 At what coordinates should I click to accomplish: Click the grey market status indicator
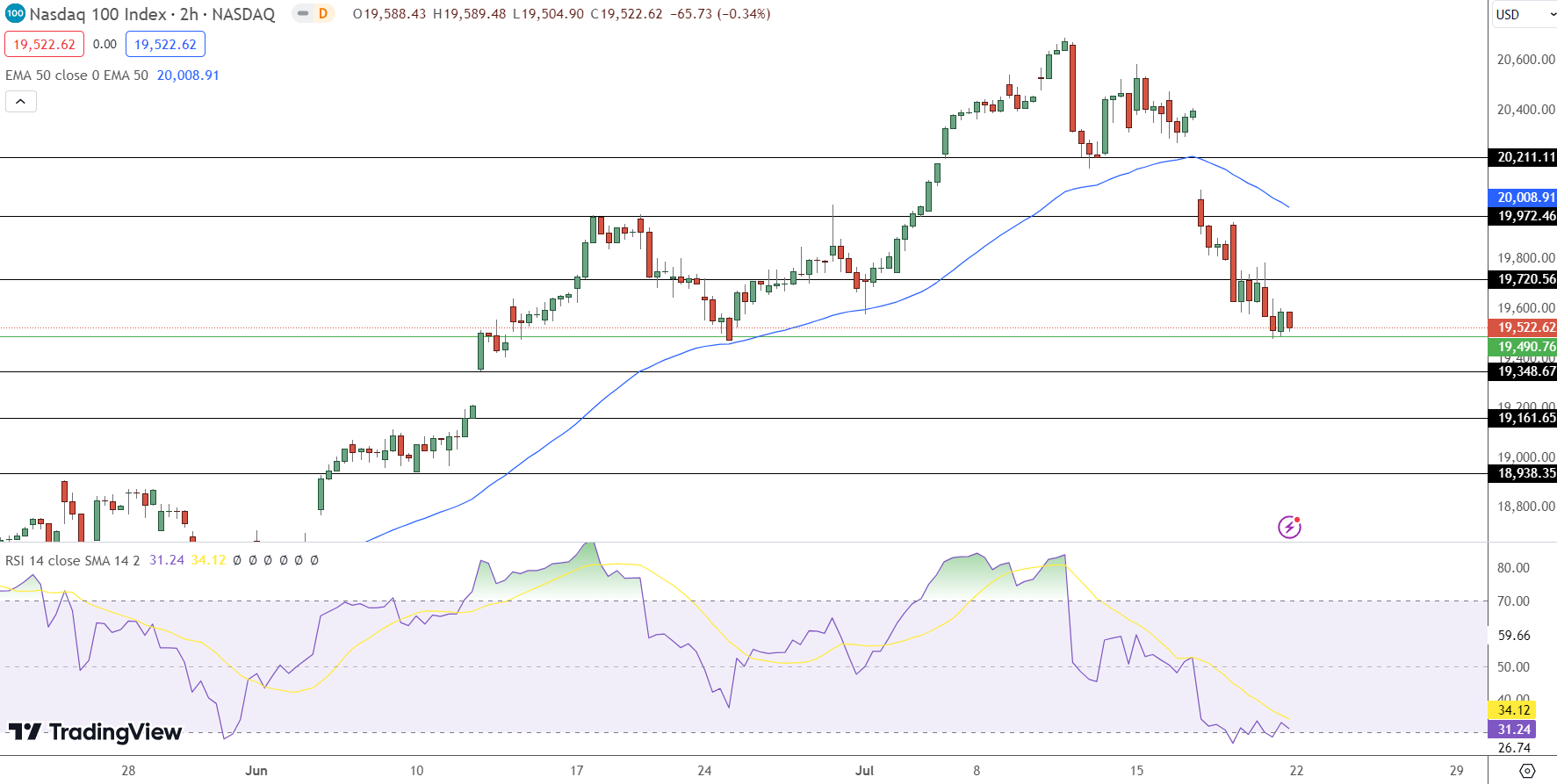click(303, 14)
